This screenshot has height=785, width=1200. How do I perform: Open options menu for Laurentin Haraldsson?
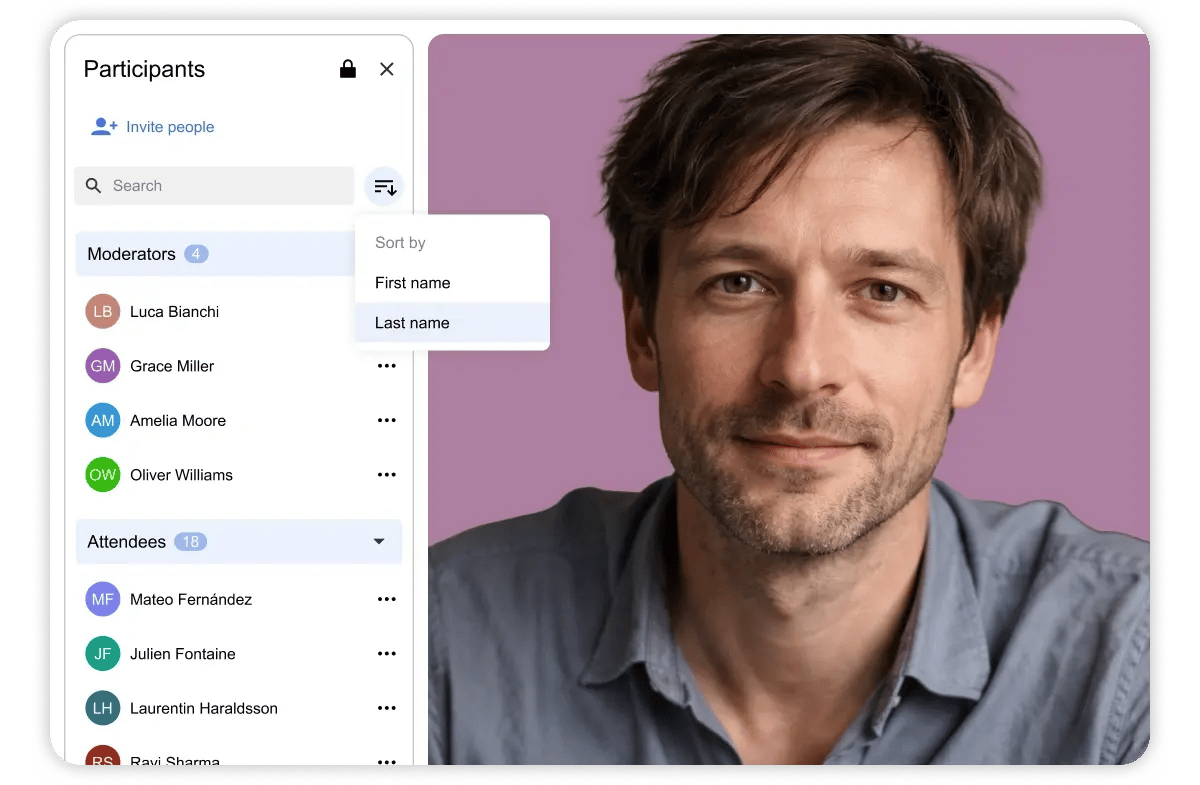pyautogui.click(x=387, y=708)
